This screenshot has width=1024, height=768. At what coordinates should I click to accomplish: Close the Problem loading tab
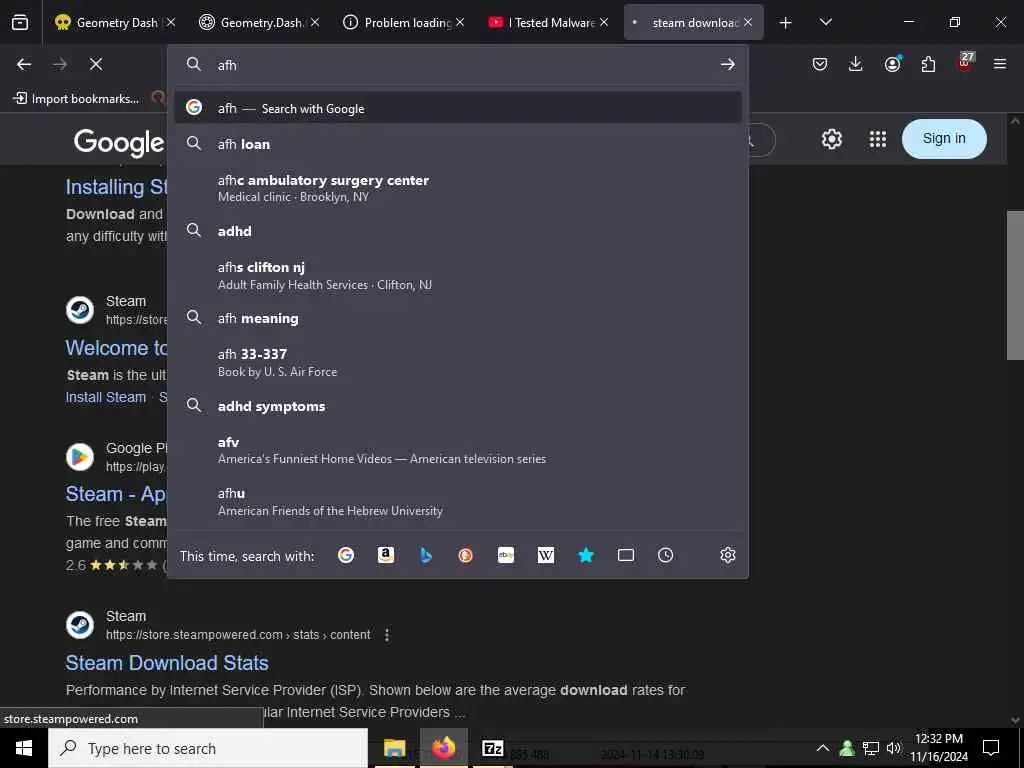pyautogui.click(x=460, y=22)
